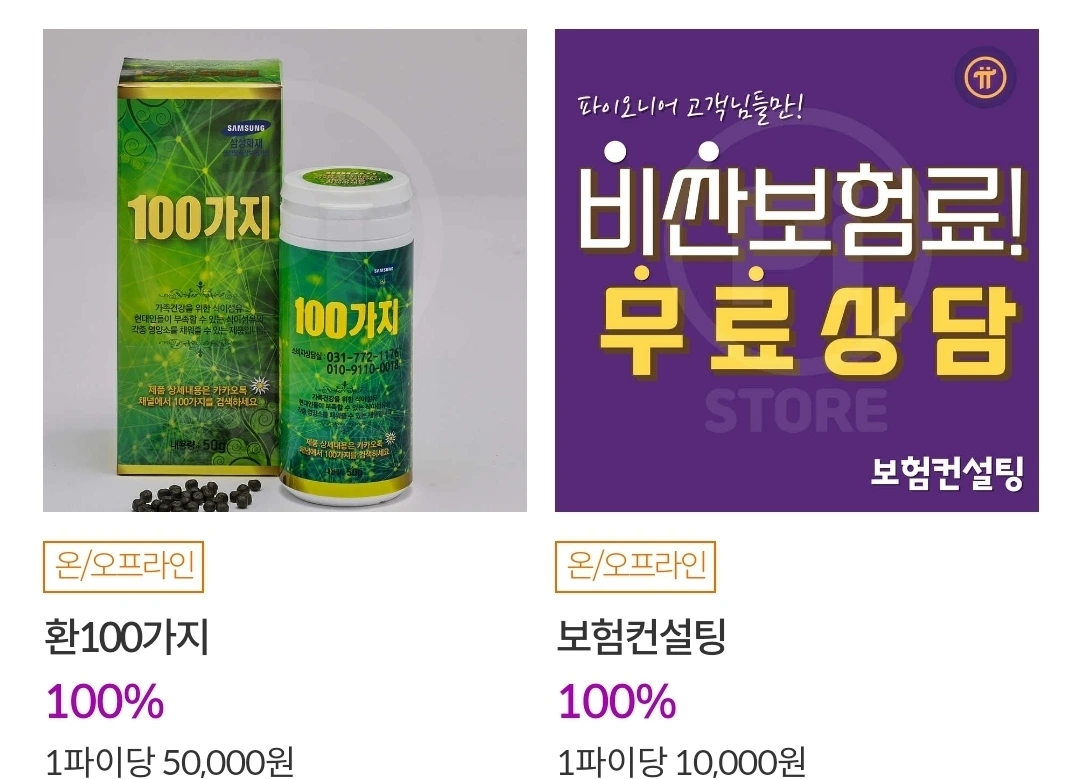Click the 1파이당 10,000원 price
1080x779 pixels.
(x=681, y=762)
